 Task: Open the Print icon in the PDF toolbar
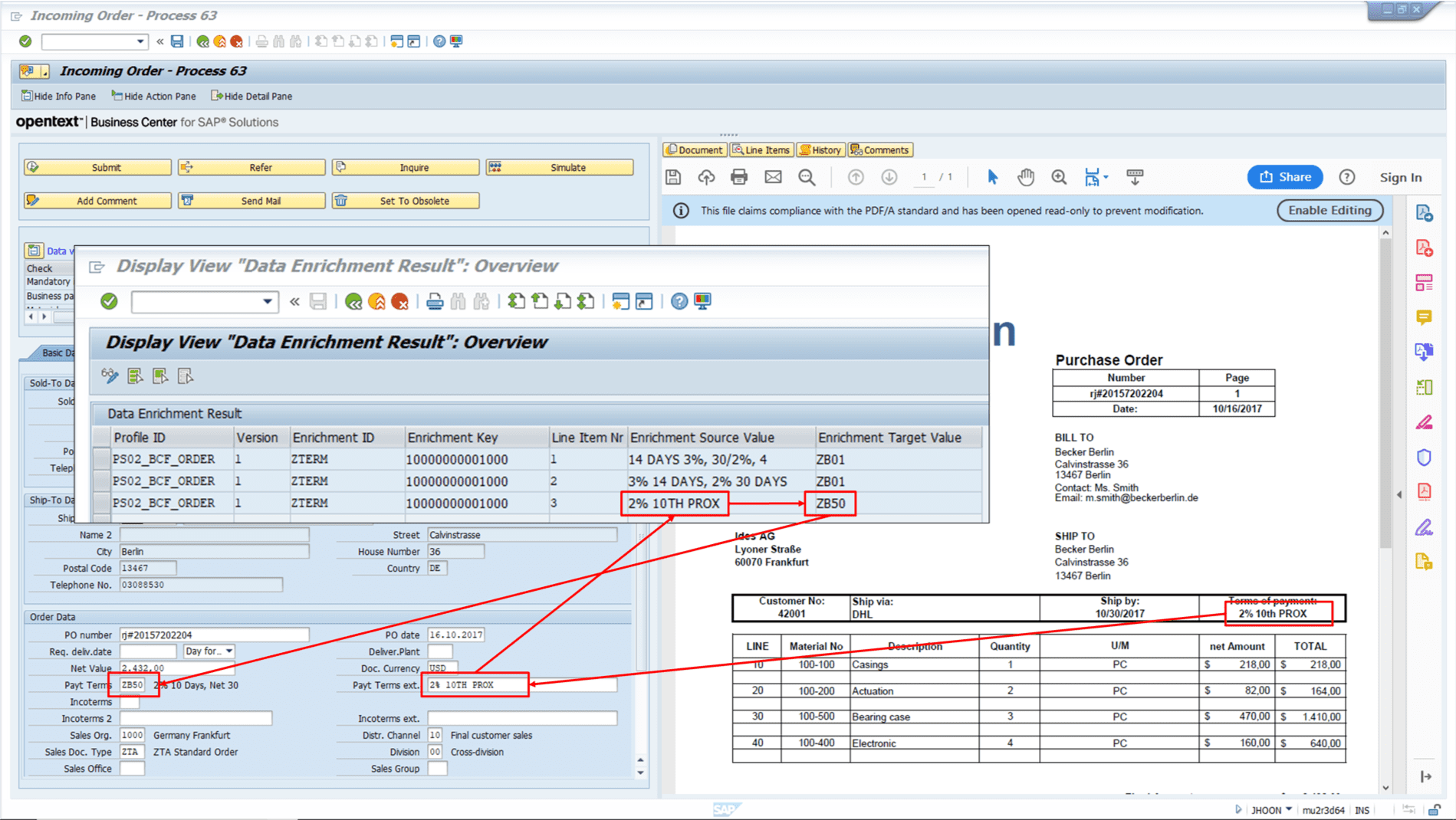tap(738, 176)
